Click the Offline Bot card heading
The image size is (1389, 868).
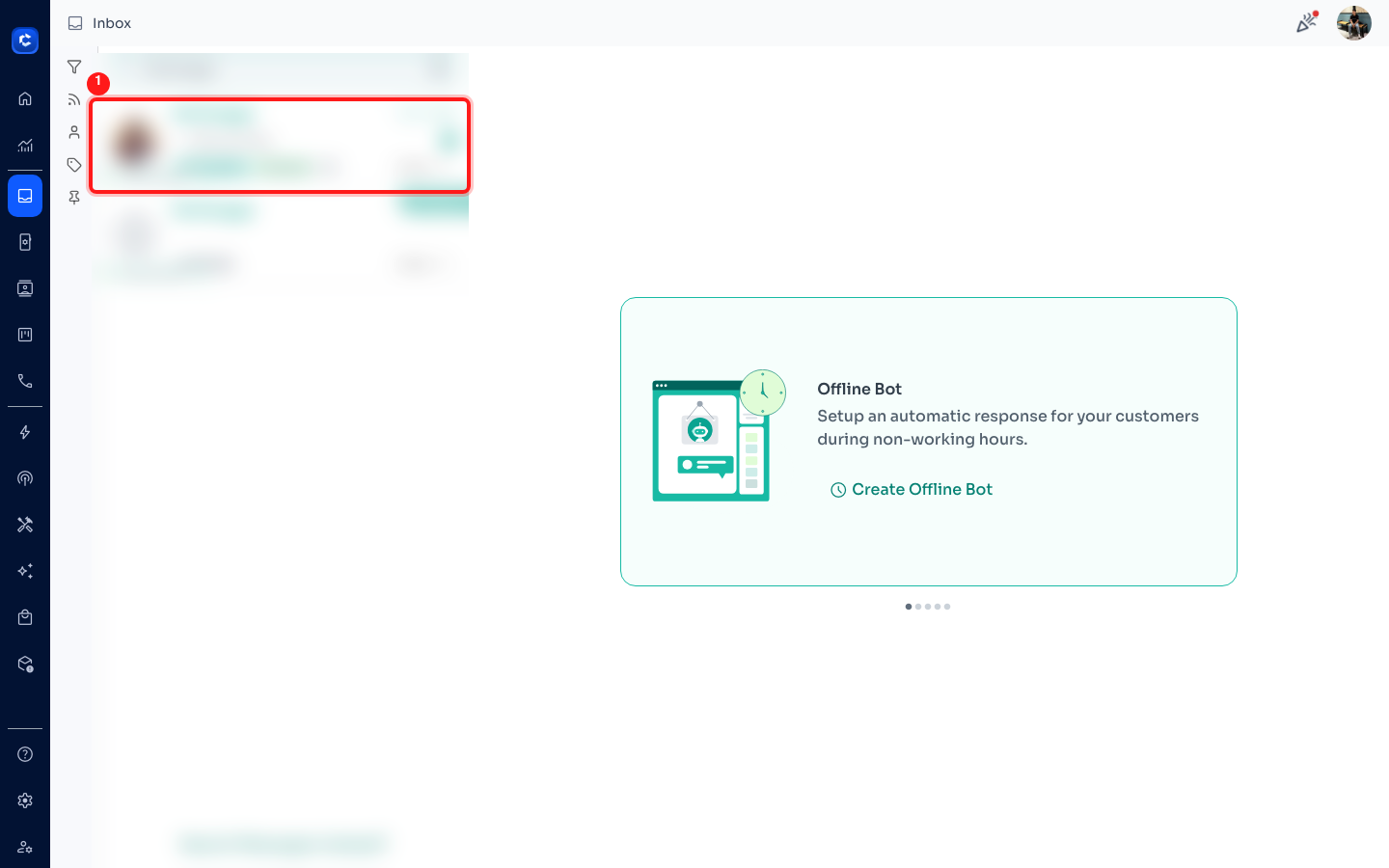859,389
